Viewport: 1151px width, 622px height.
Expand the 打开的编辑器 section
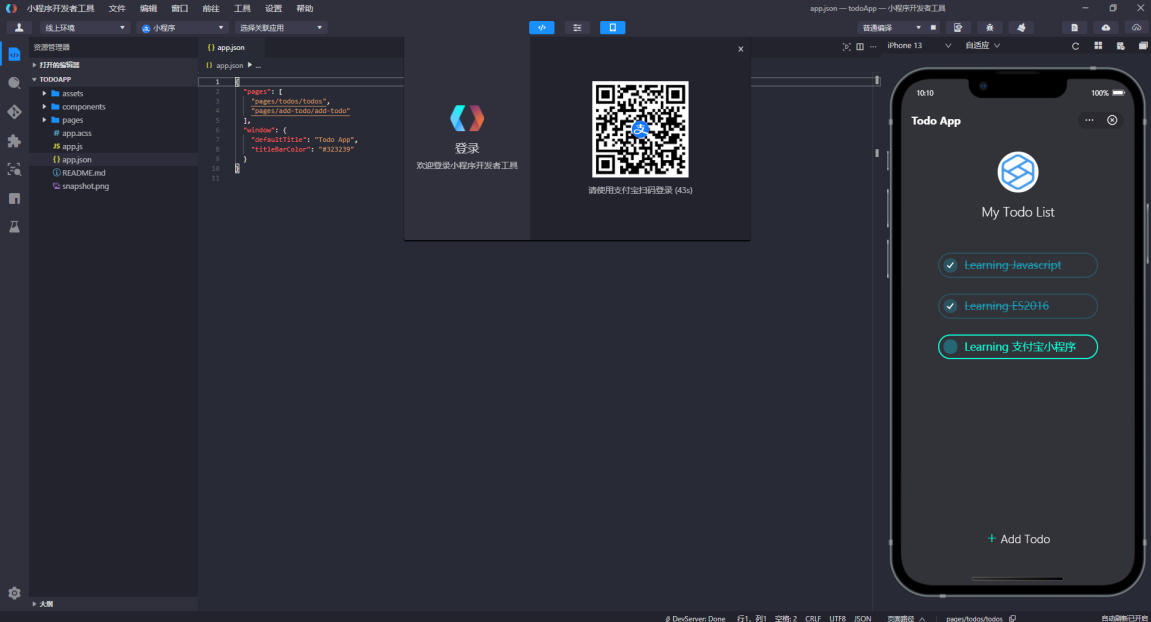(114, 65)
